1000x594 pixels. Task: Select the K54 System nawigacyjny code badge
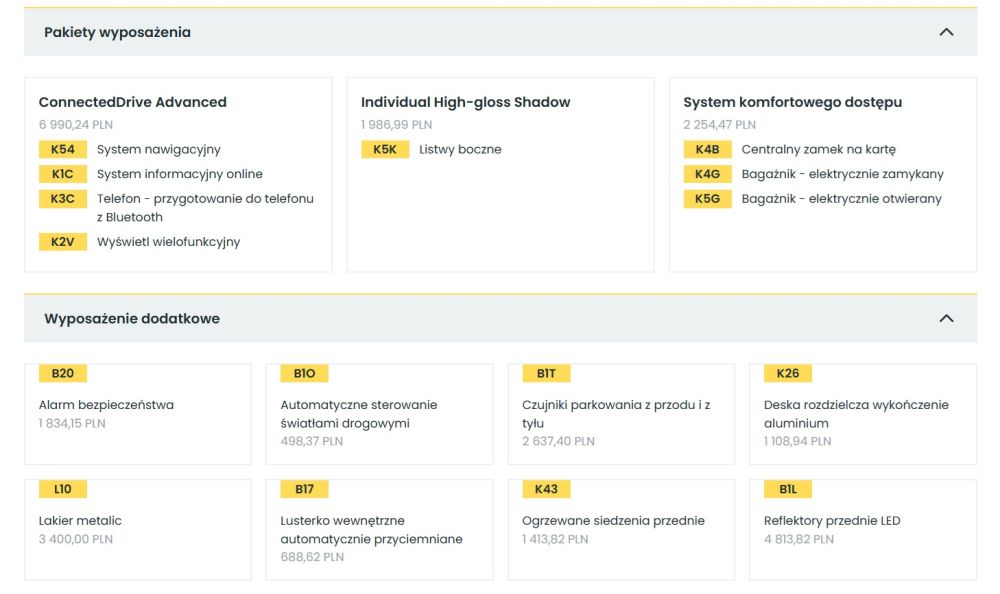[62, 149]
